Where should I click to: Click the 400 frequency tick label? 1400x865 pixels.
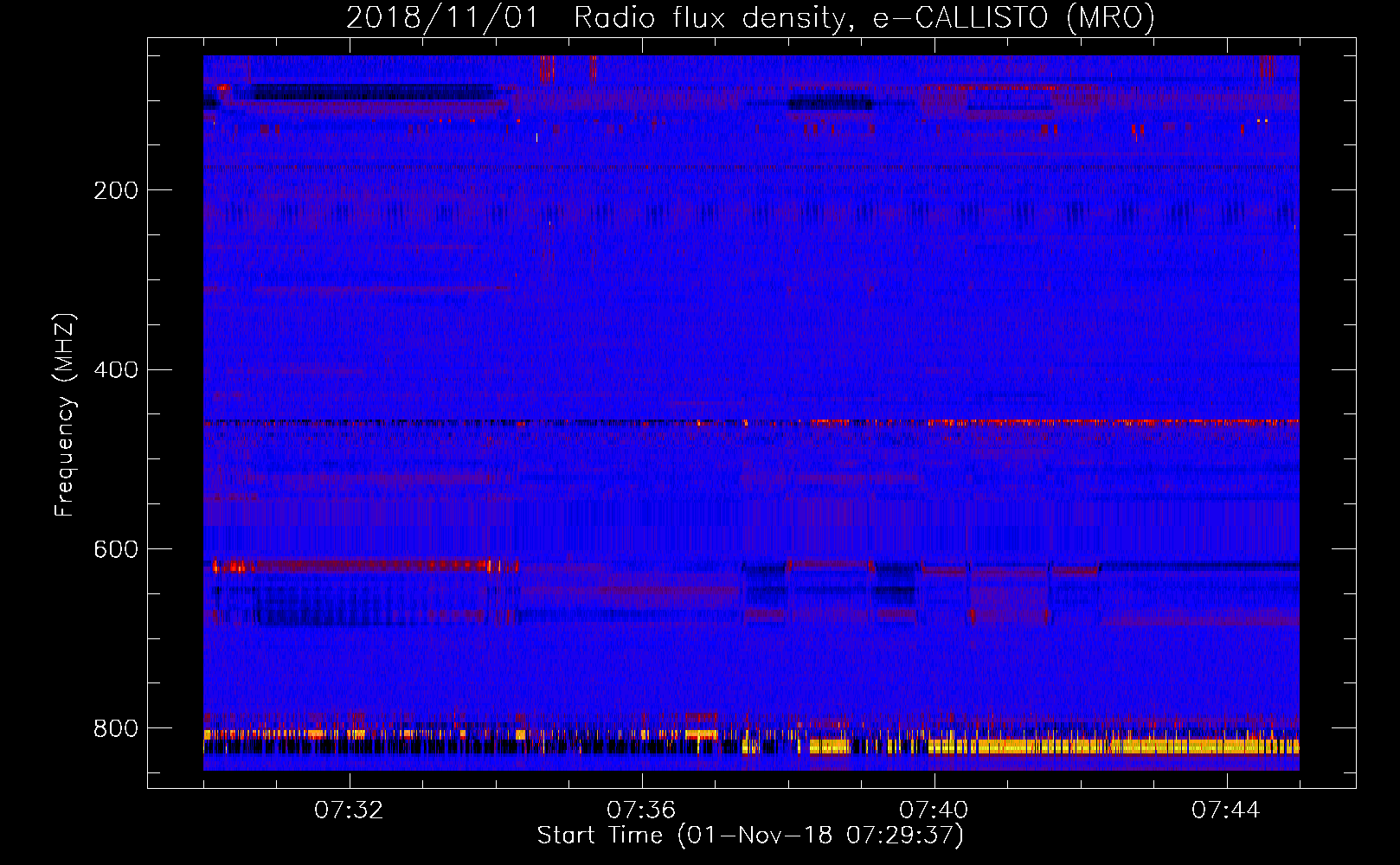click(116, 370)
